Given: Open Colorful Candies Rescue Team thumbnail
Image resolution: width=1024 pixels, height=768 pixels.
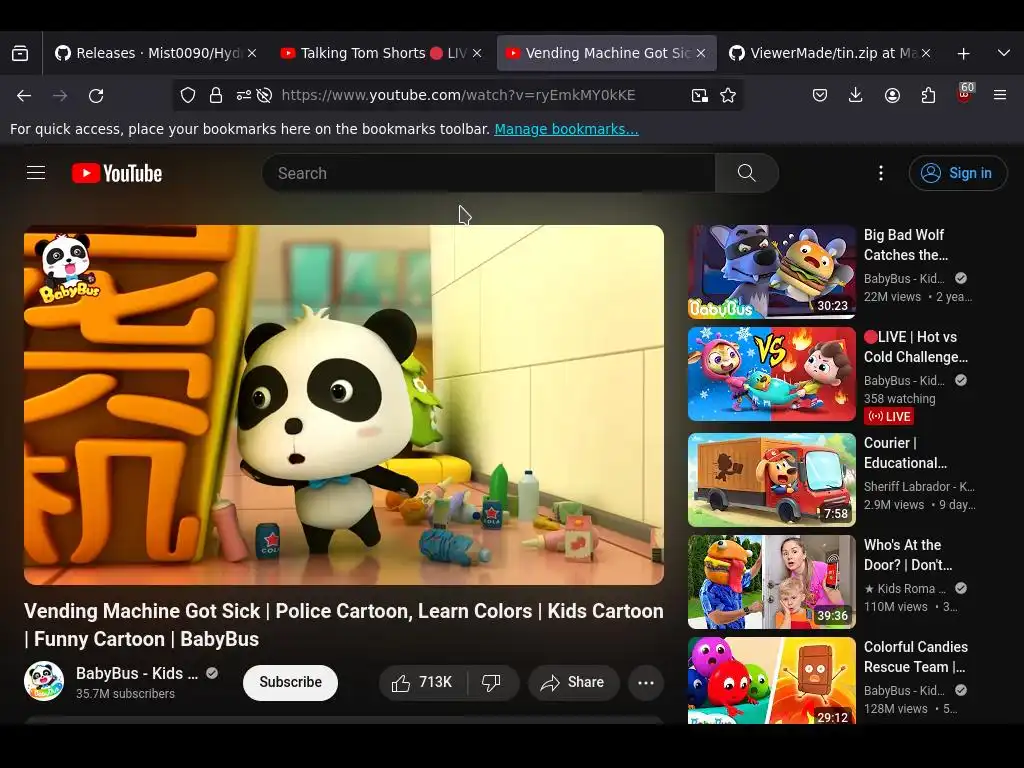Looking at the screenshot, I should (x=772, y=680).
